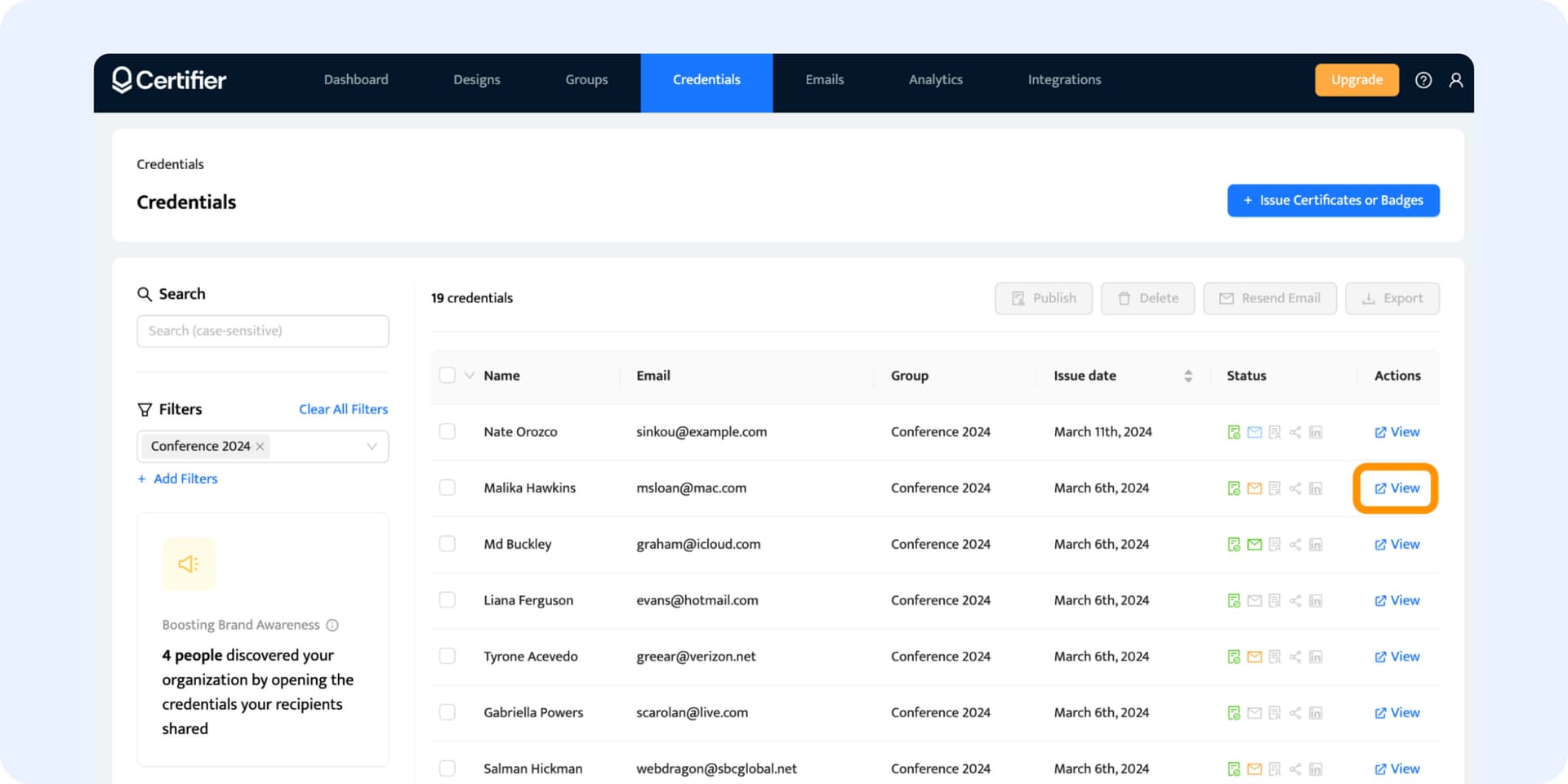This screenshot has height=784, width=1568.
Task: Click the diploma status icon in Tyrone Acevedo's row
Action: [x=1274, y=656]
